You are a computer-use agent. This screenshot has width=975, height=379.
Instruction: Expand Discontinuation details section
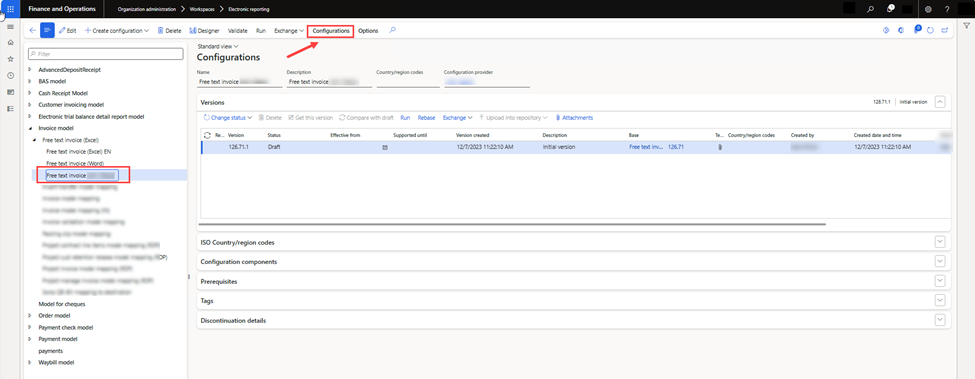[940, 321]
